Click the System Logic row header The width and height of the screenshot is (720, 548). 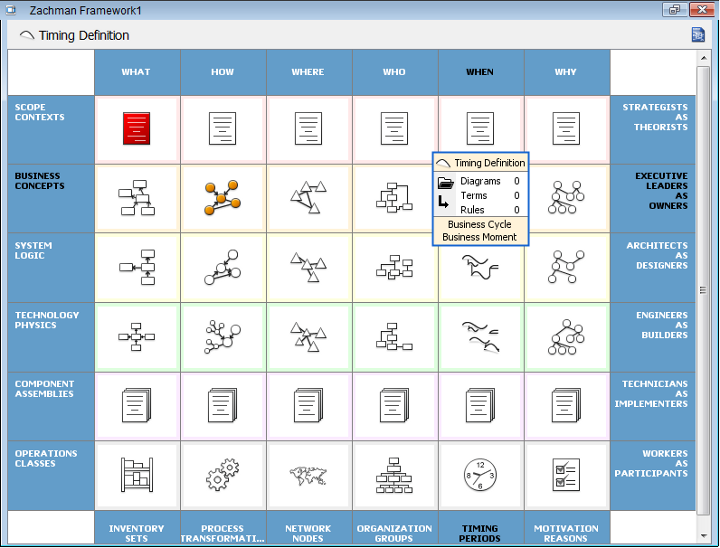51,267
